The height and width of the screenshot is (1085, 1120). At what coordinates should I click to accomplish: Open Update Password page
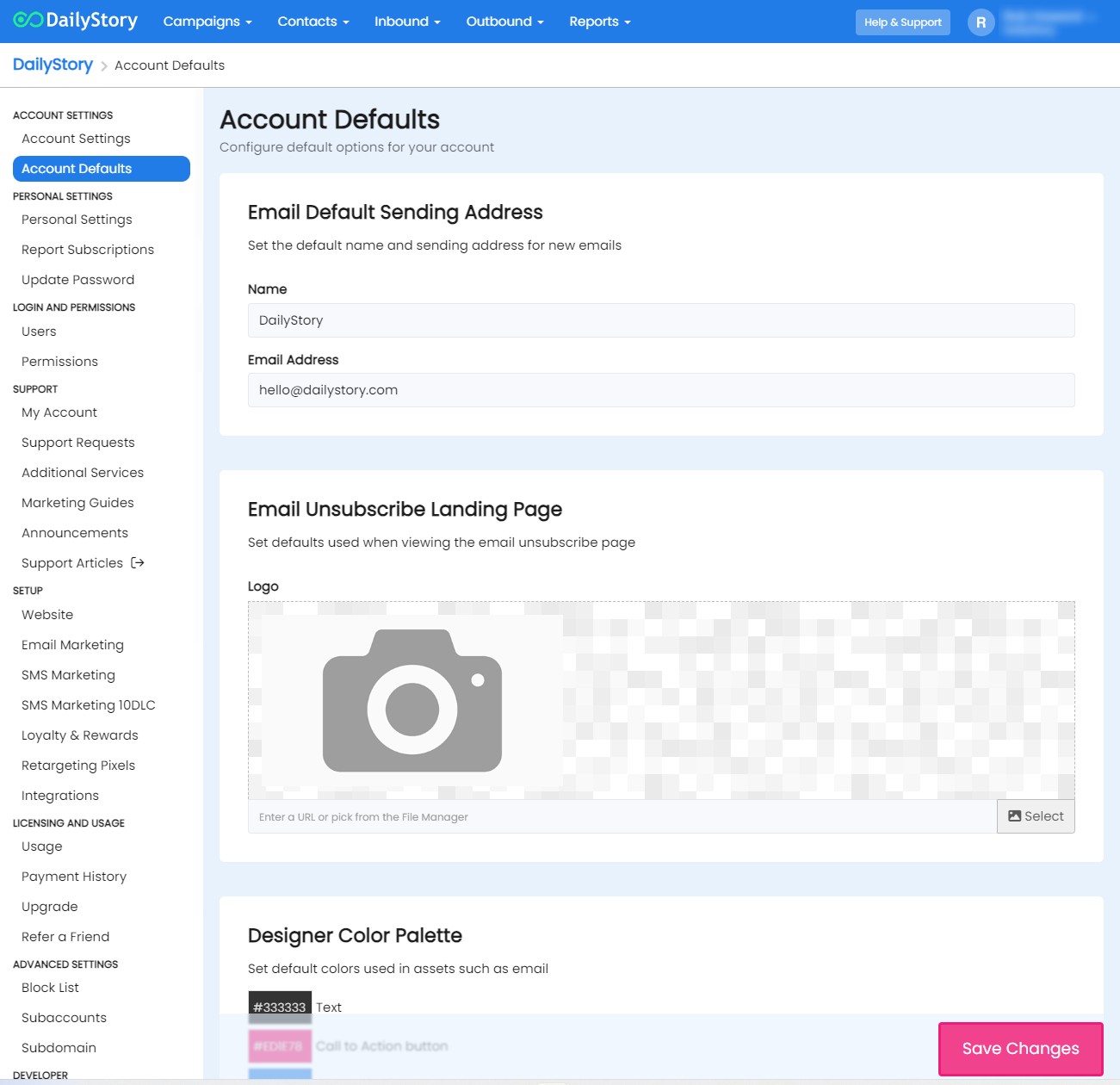coord(77,280)
